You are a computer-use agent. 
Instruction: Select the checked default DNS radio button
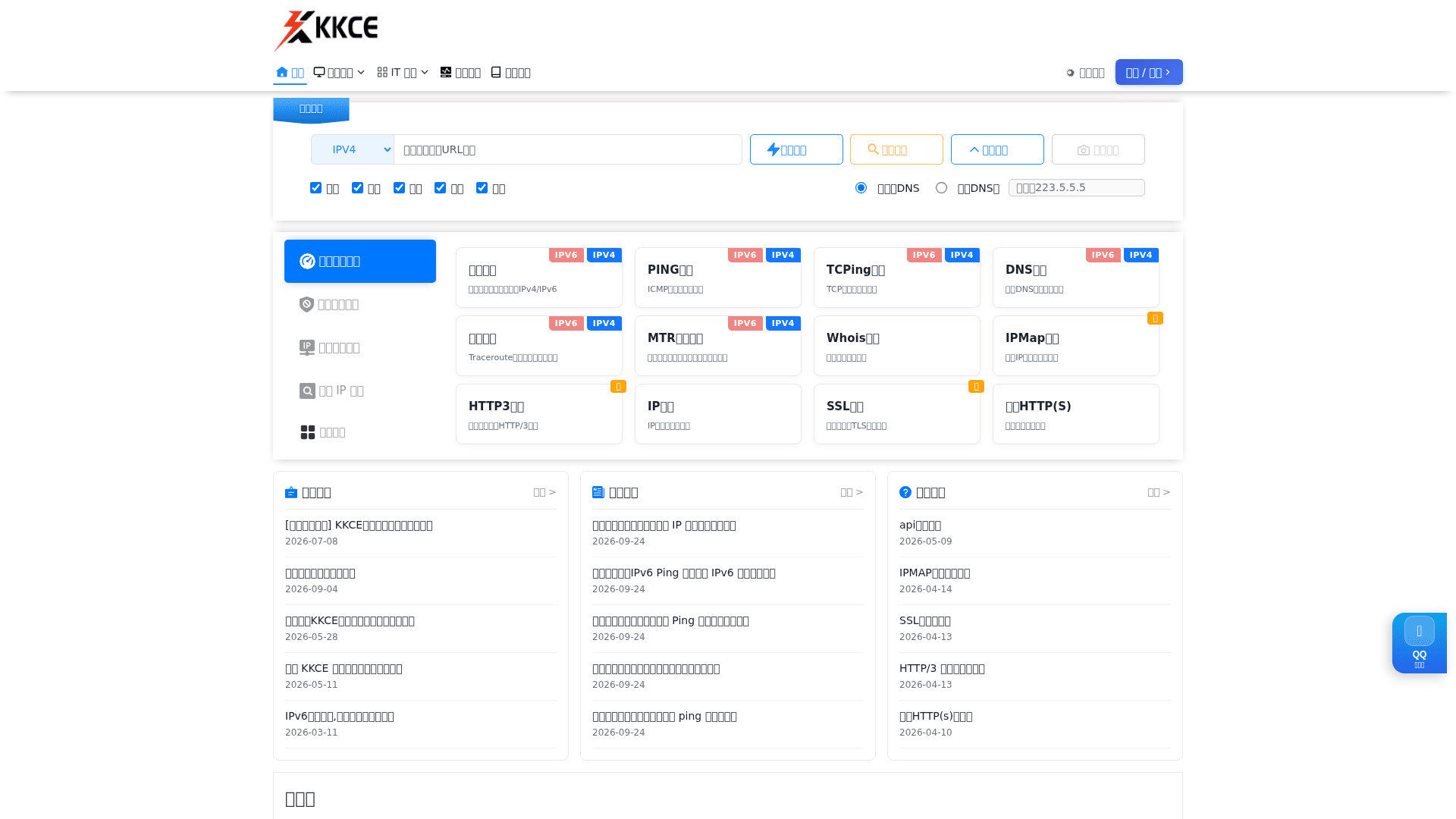point(861,187)
